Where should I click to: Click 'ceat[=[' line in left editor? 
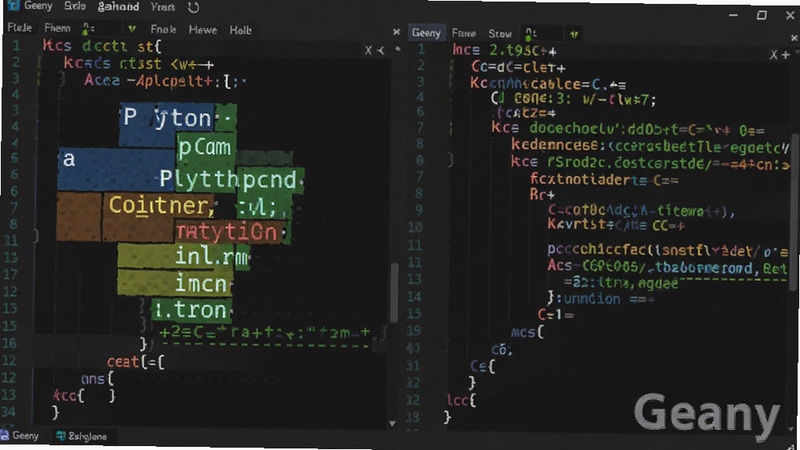[x=136, y=362]
